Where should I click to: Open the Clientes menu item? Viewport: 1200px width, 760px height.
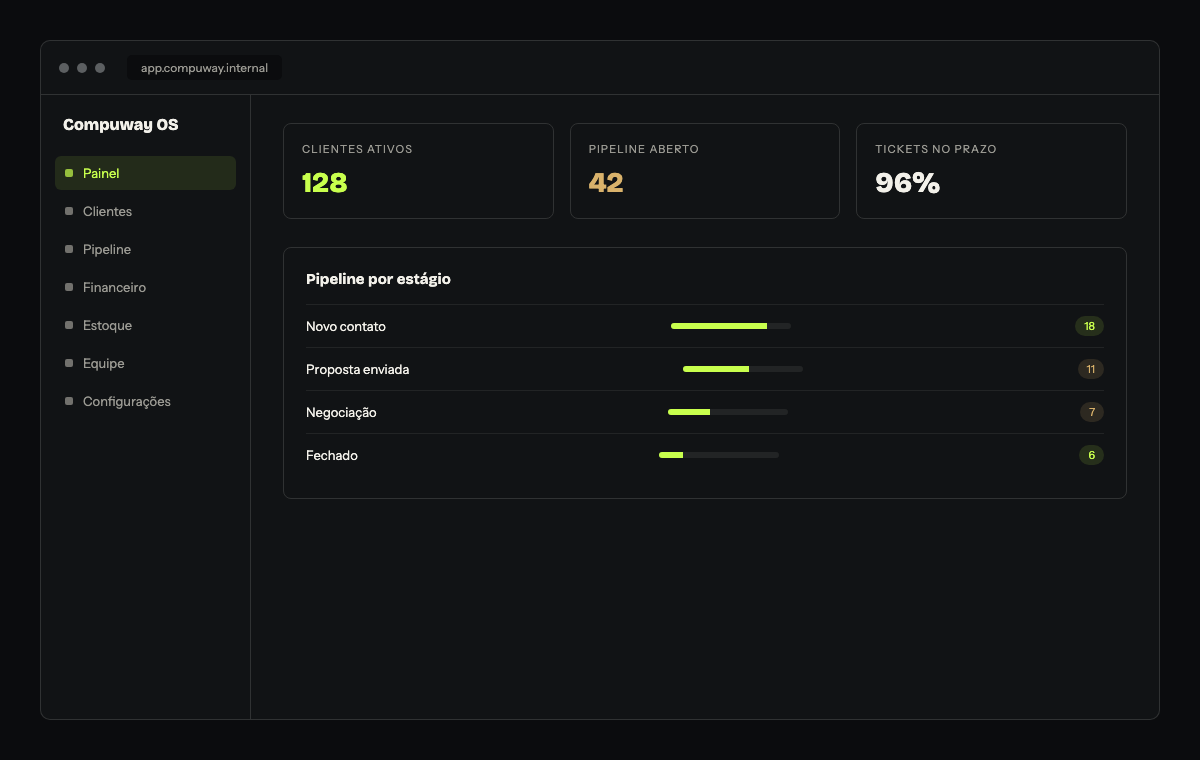tap(145, 211)
